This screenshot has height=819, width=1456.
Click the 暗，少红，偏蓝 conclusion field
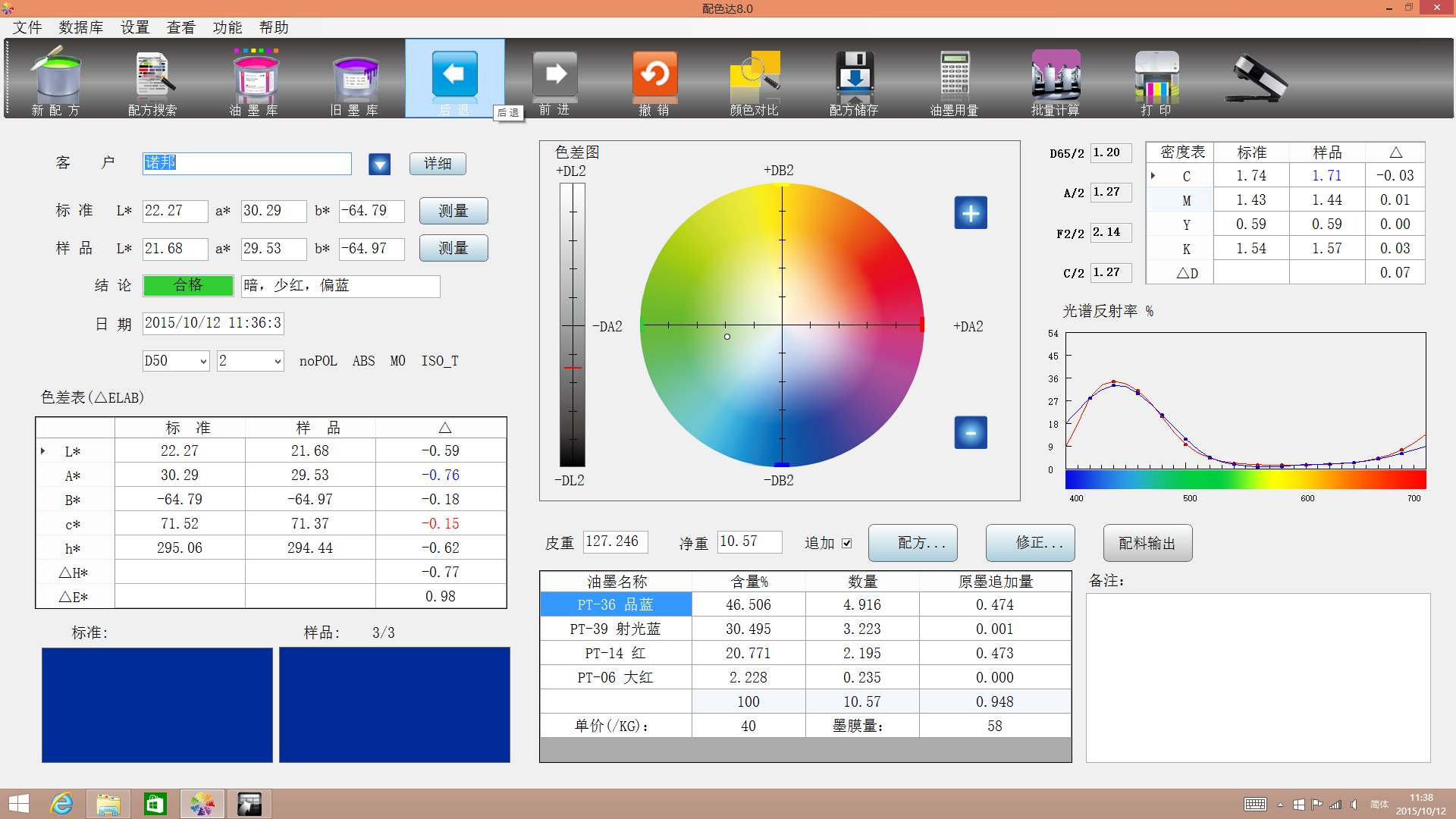(x=340, y=286)
